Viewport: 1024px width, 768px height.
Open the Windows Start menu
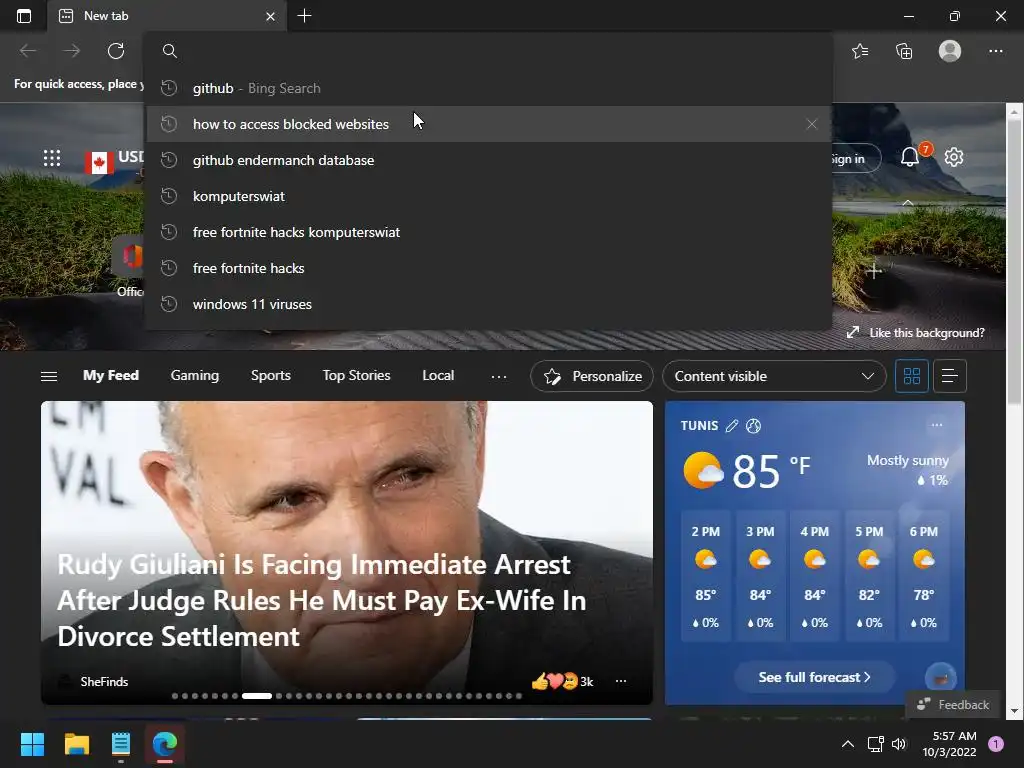pyautogui.click(x=32, y=744)
